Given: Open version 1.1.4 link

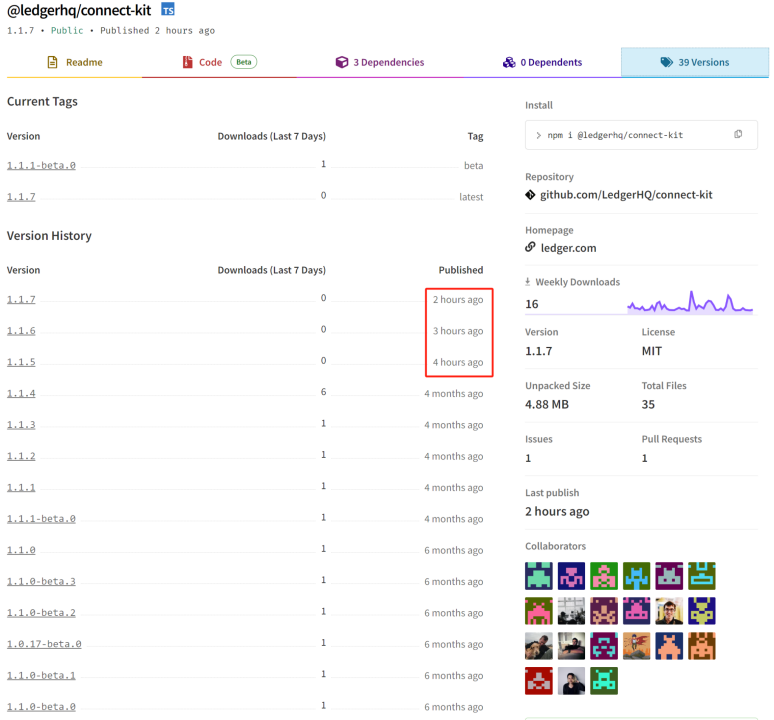Looking at the screenshot, I should tap(21, 393).
